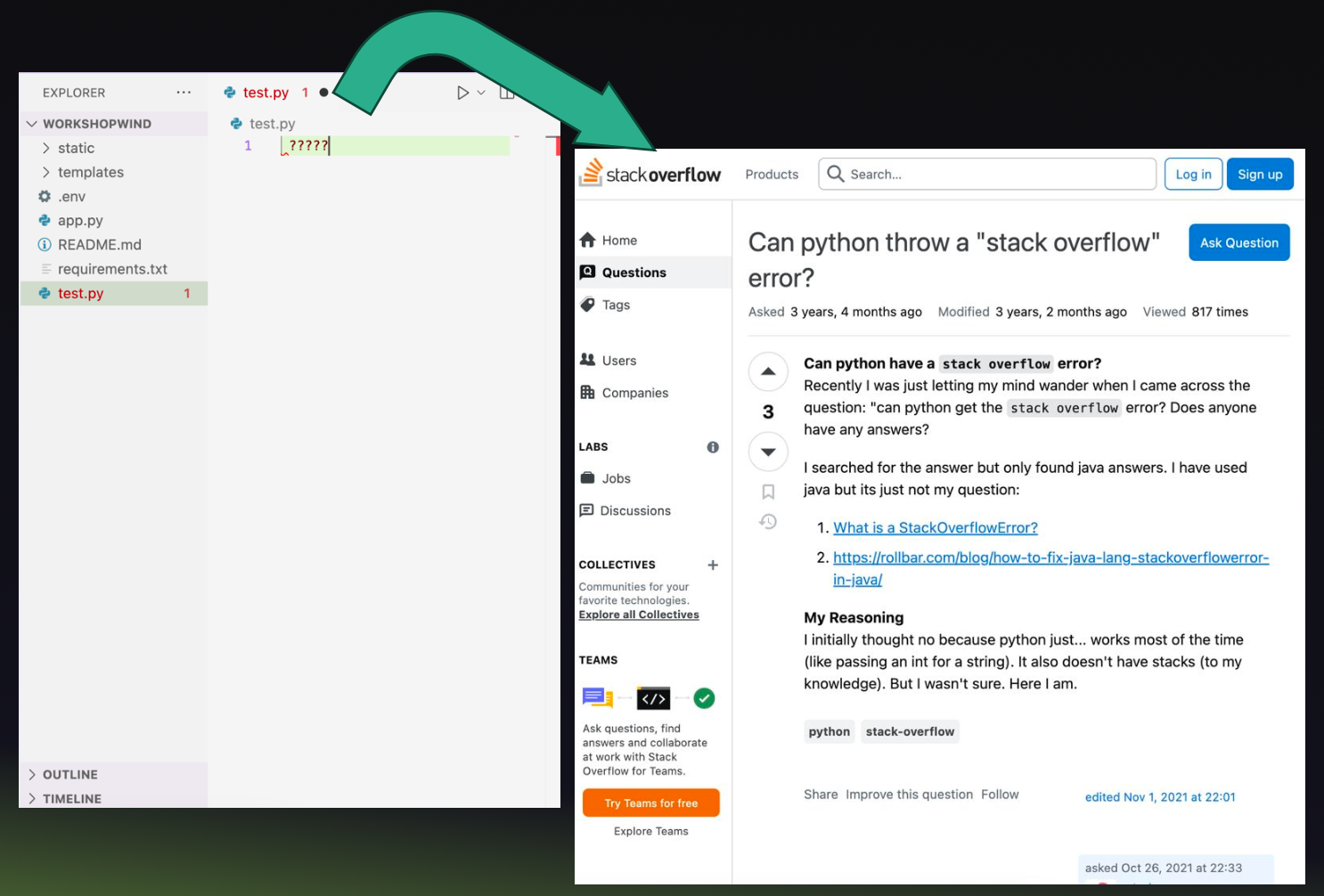Screen dimensions: 1324x896
Task: Open the Explorer more actions ellipsis
Action: (x=184, y=93)
